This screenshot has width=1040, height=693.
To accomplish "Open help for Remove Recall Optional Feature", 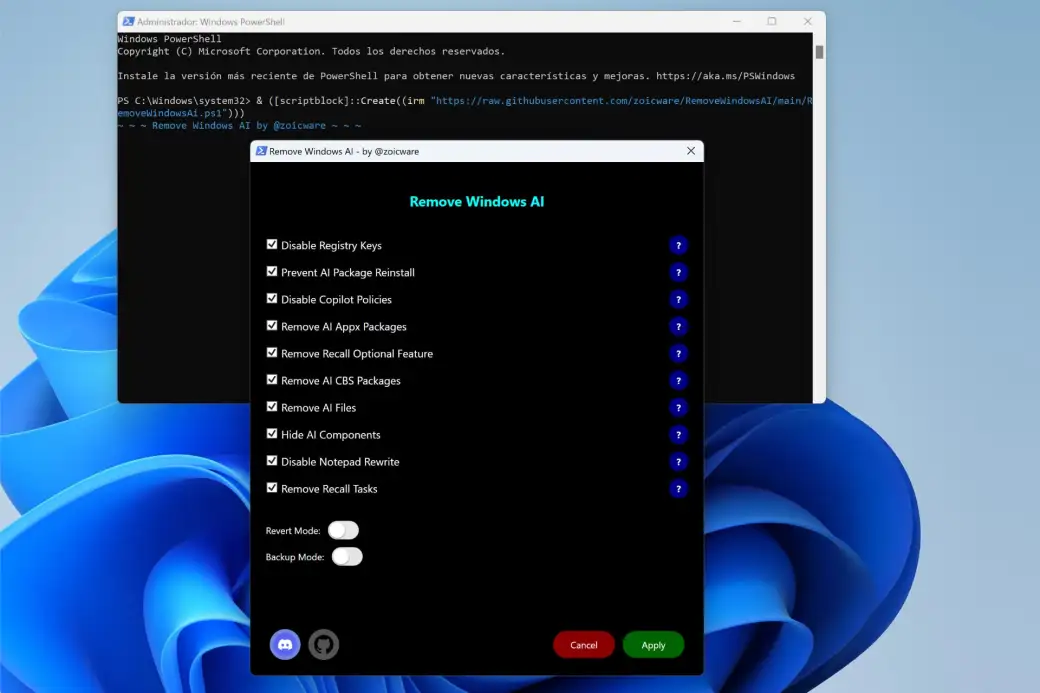I will 679,353.
